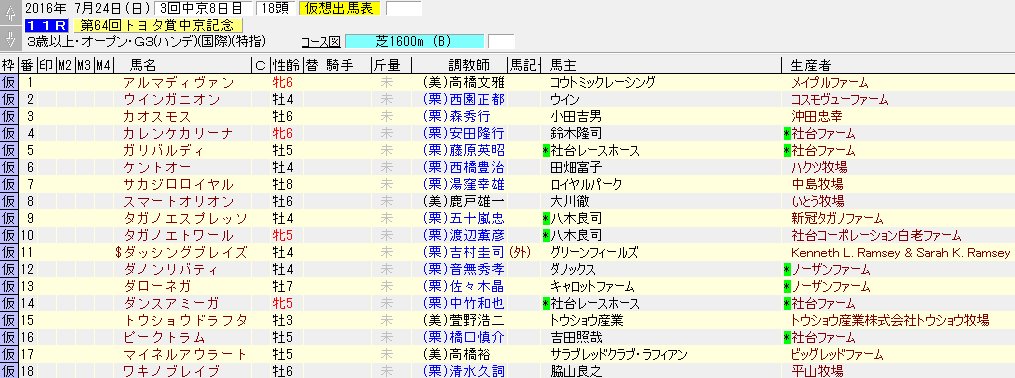Screen dimensions: 1015x378
Task: Click owner 吉田照哉
Action: (x=575, y=337)
